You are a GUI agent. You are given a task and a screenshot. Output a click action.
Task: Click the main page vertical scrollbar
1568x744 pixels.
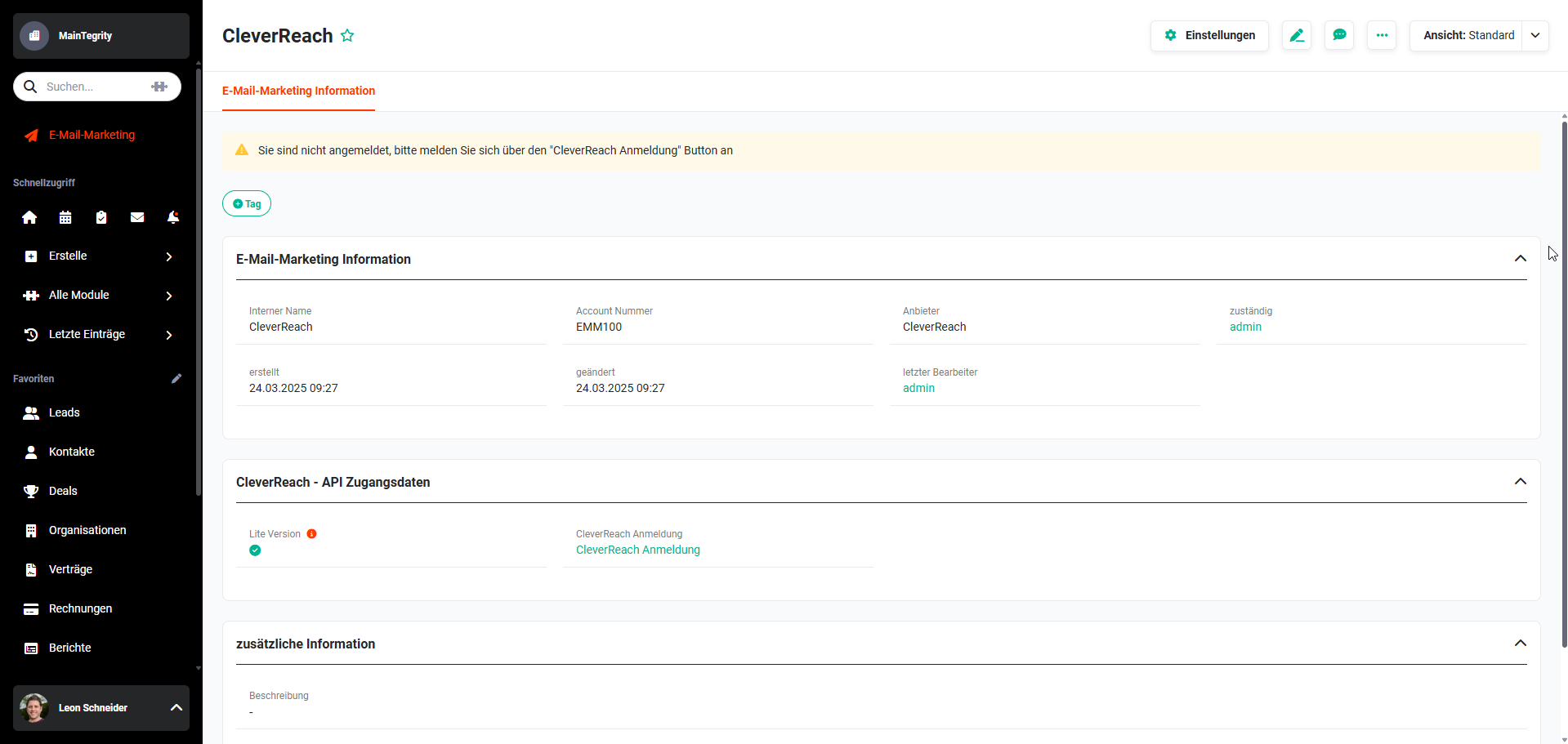(1564, 384)
